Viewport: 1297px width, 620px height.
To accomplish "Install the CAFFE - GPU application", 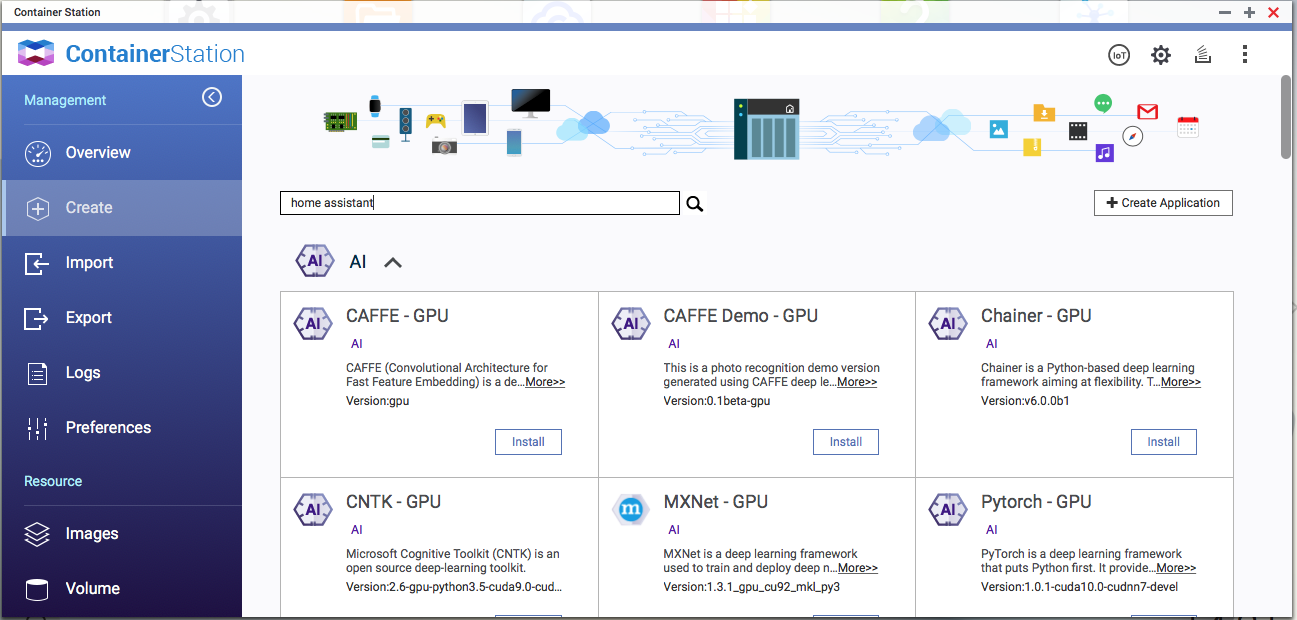I will point(528,442).
